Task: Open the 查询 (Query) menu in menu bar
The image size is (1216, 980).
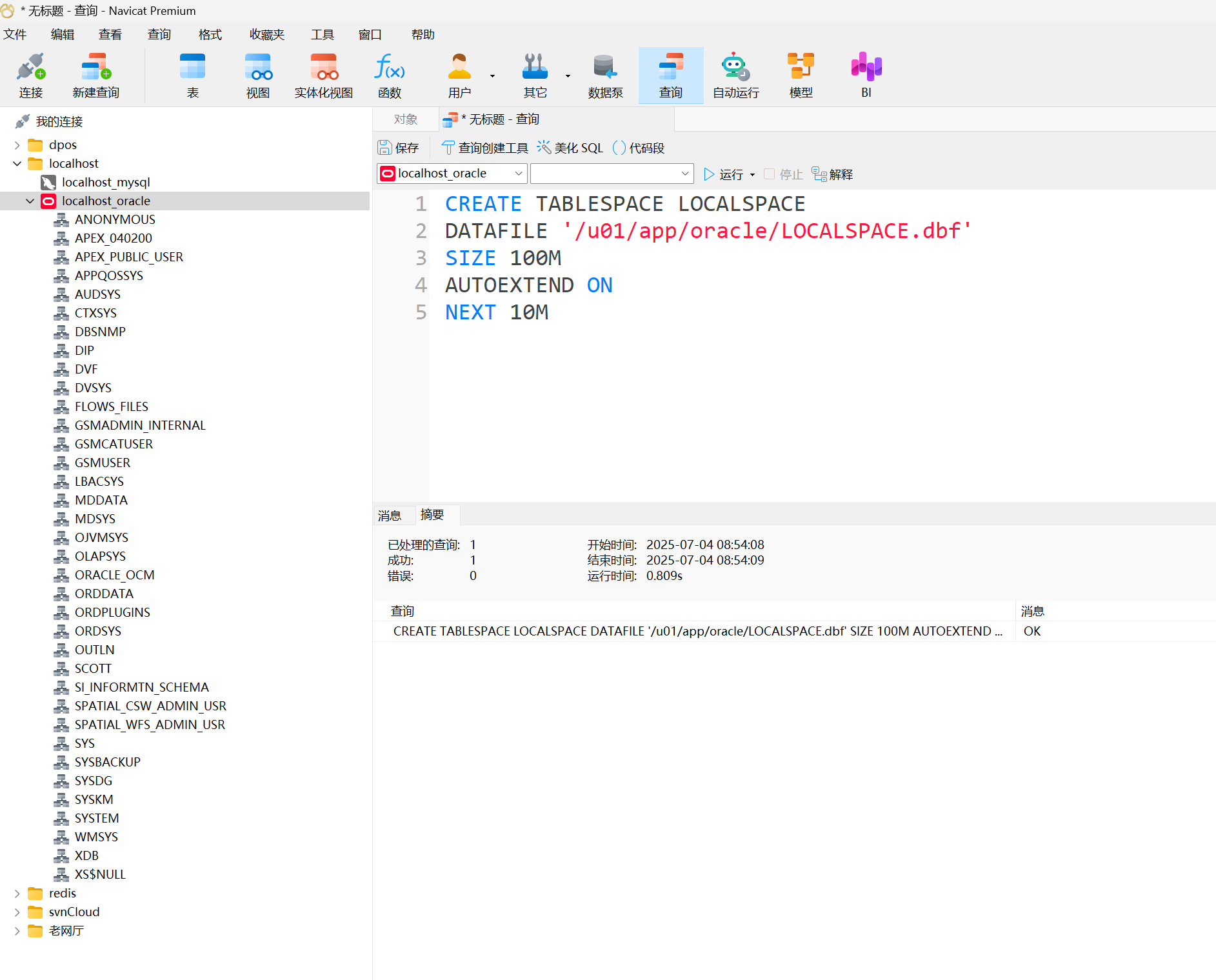Action: 159,35
